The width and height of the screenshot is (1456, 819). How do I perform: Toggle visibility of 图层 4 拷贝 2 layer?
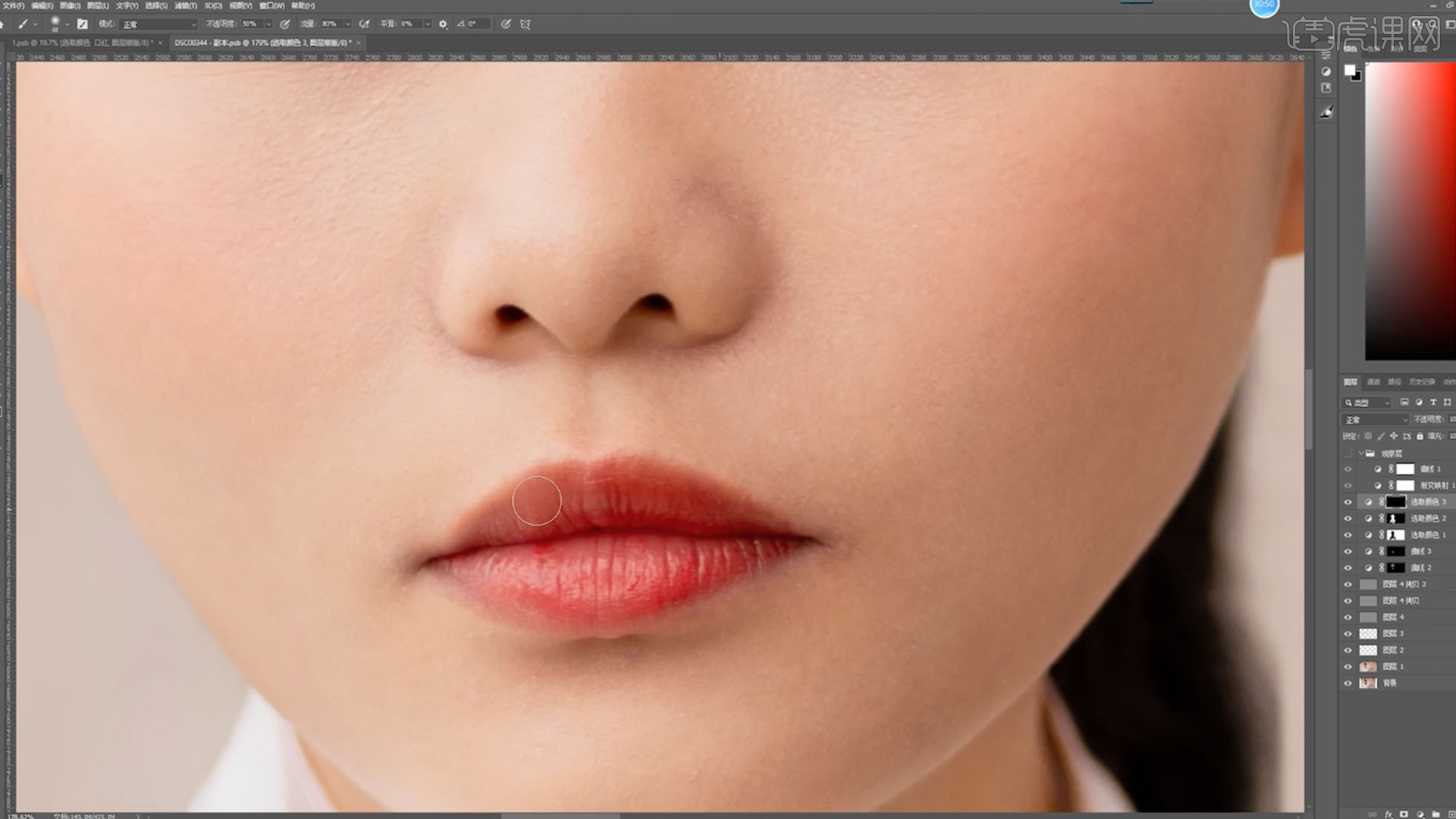(1348, 585)
